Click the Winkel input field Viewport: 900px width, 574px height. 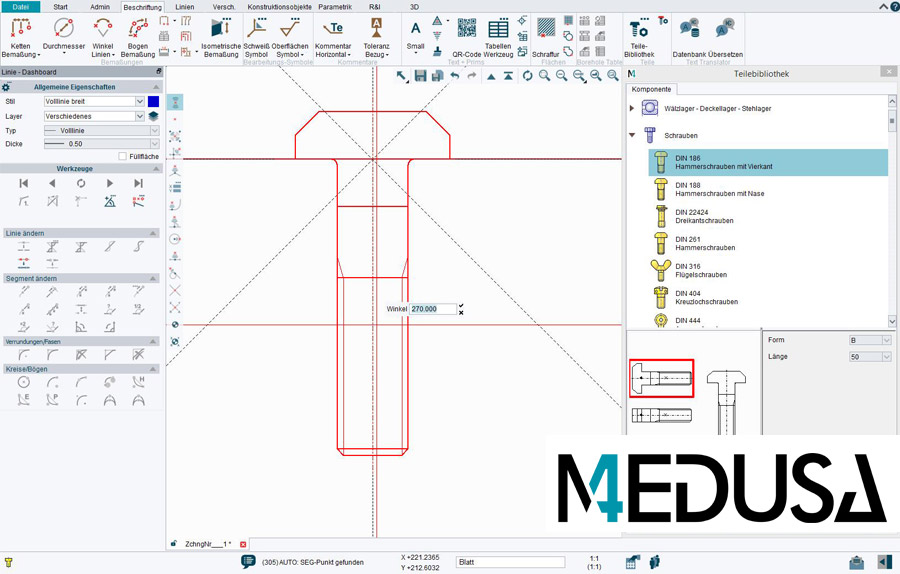[x=433, y=309]
